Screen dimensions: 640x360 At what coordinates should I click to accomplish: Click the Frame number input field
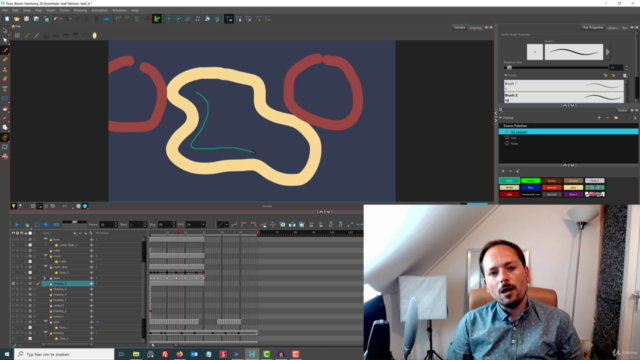click(107, 224)
